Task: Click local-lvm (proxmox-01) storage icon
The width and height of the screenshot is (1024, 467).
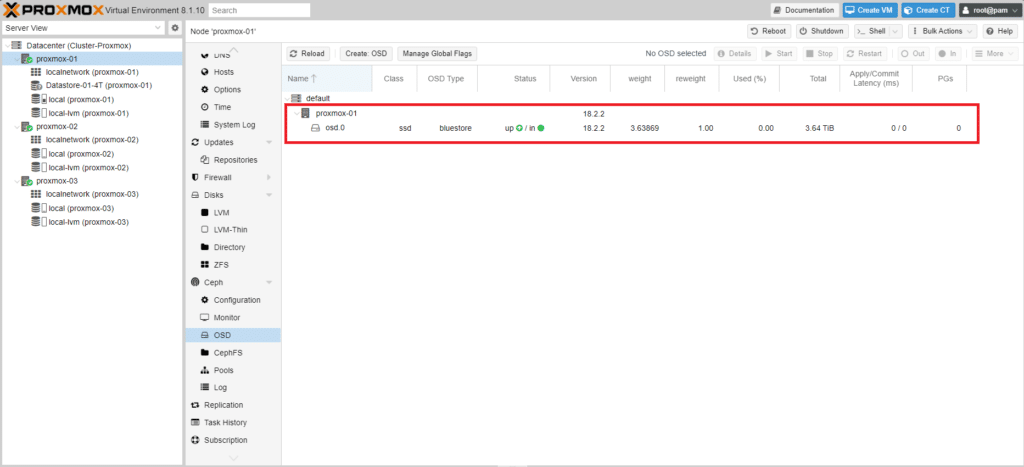Action: pyautogui.click(x=39, y=113)
